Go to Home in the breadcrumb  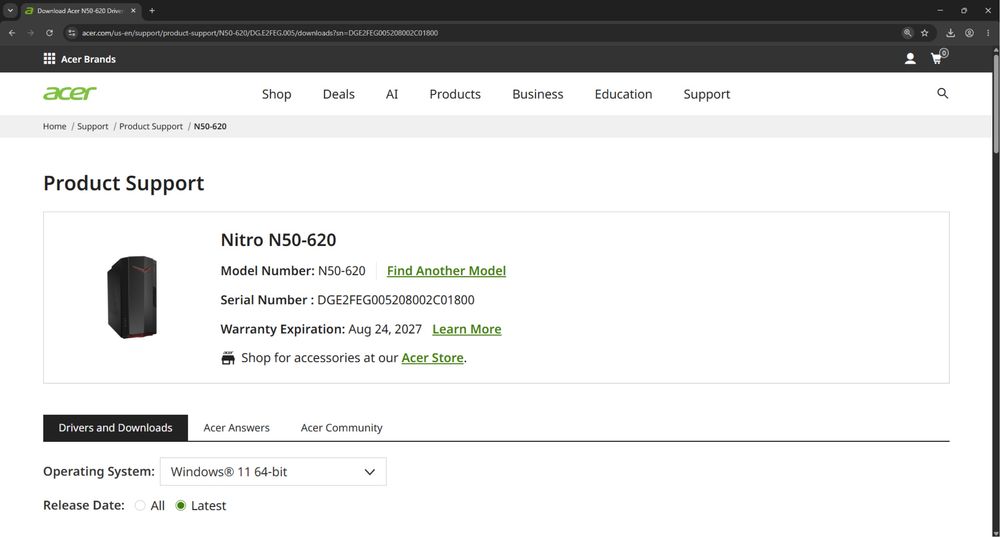(x=54, y=126)
